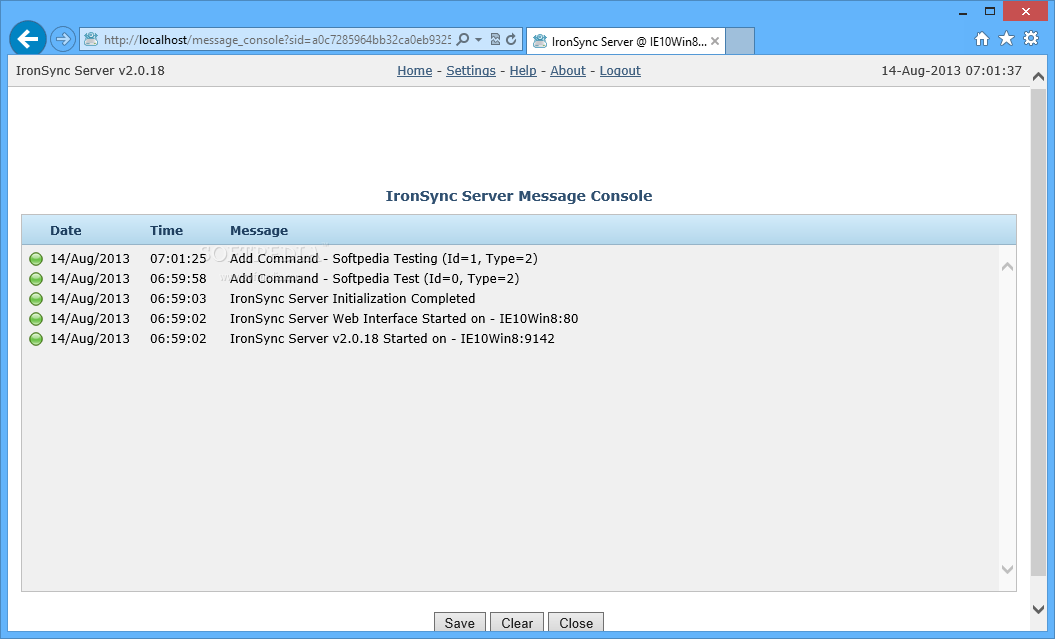
Task: Click the message console scroll down arrow
Action: [x=1007, y=569]
